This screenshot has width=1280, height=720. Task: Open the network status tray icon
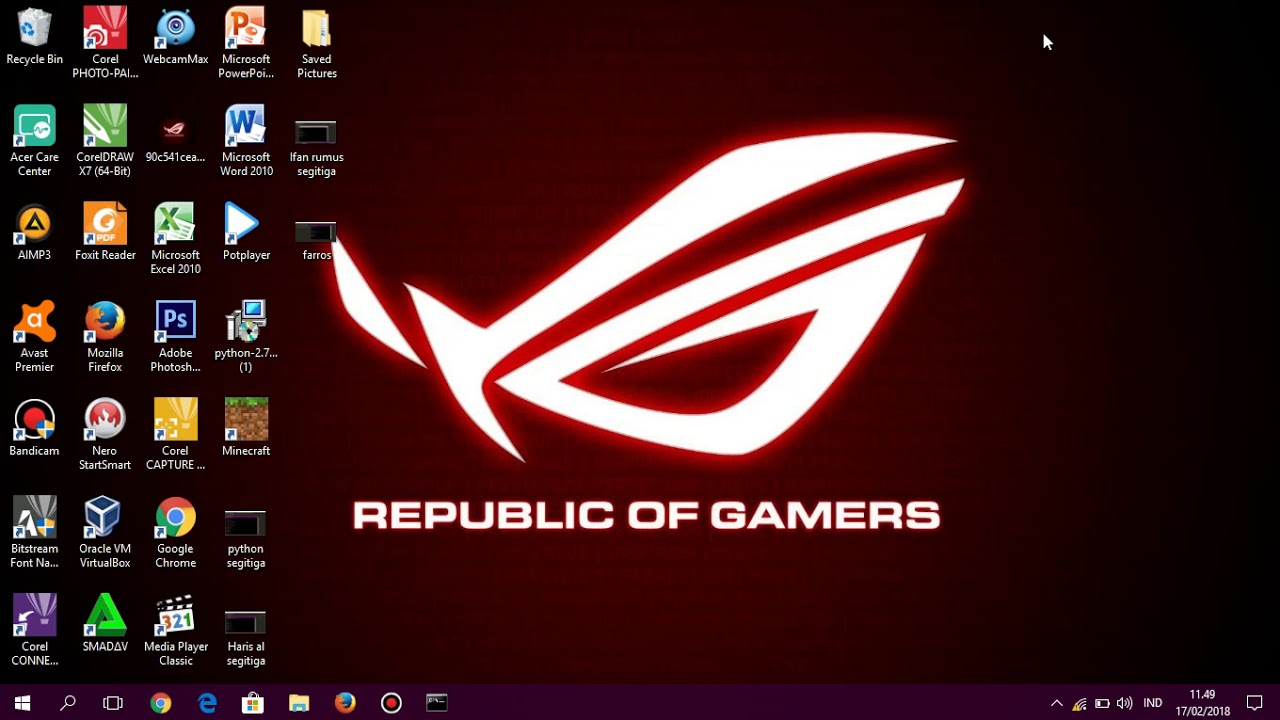(1079, 703)
